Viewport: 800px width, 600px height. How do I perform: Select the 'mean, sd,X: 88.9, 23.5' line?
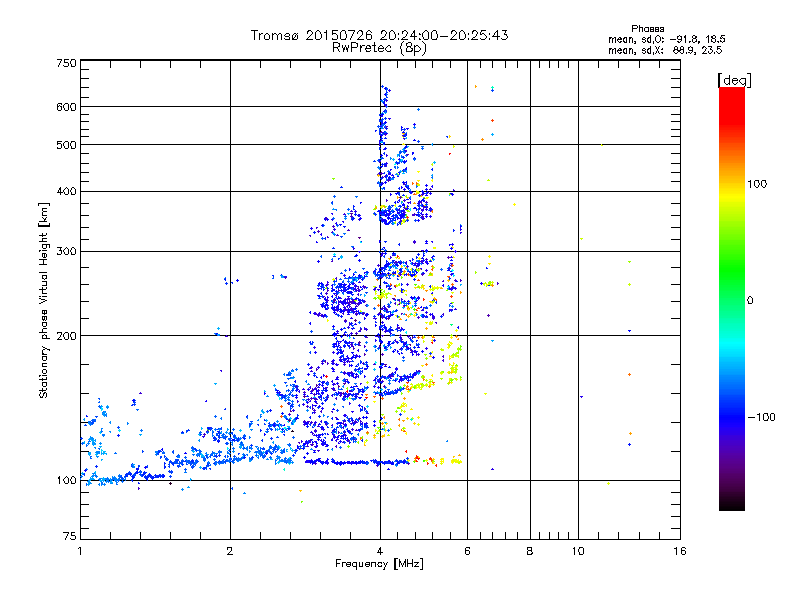pyautogui.click(x=665, y=50)
